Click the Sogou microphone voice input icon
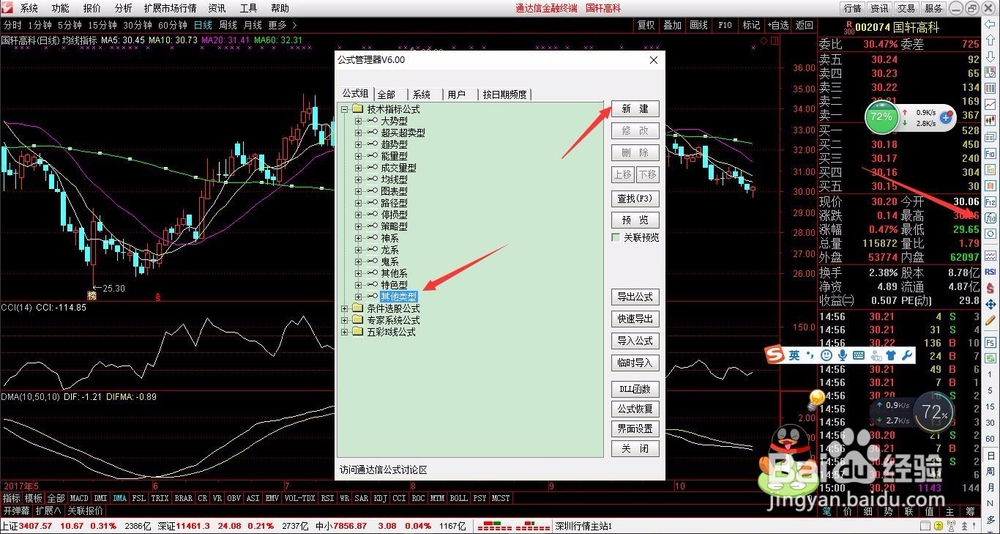 point(842,355)
